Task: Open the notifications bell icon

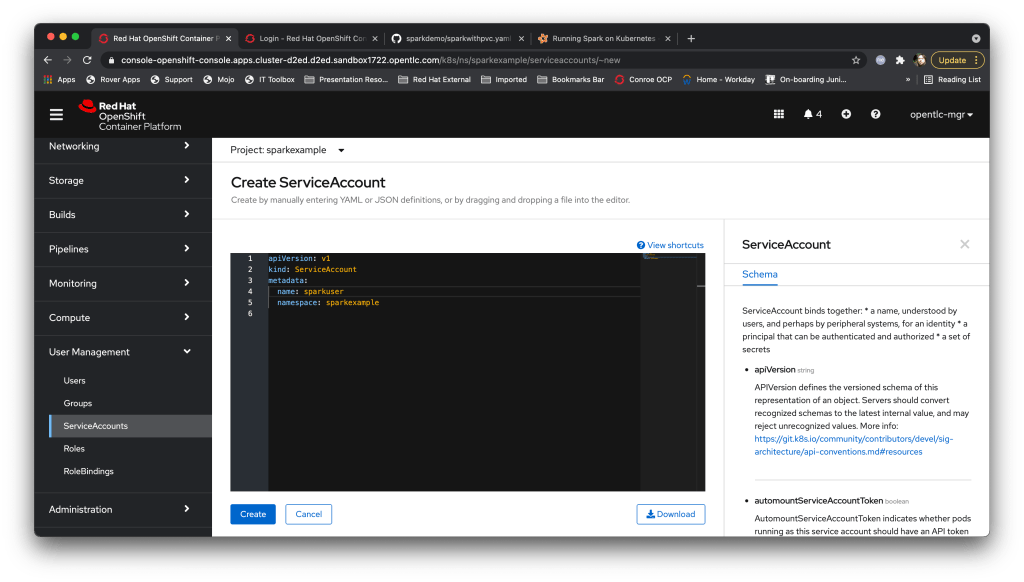Action: 812,114
